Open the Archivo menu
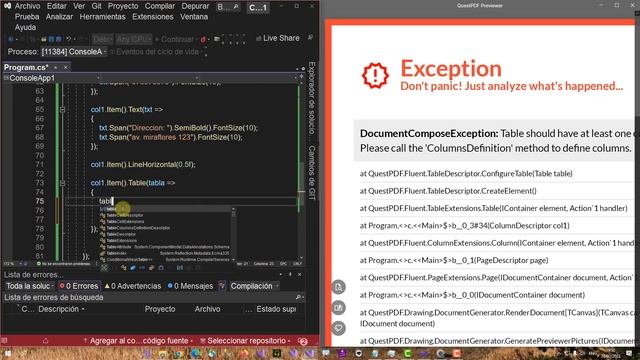Image resolution: width=640 pixels, height=360 pixels. coord(27,6)
